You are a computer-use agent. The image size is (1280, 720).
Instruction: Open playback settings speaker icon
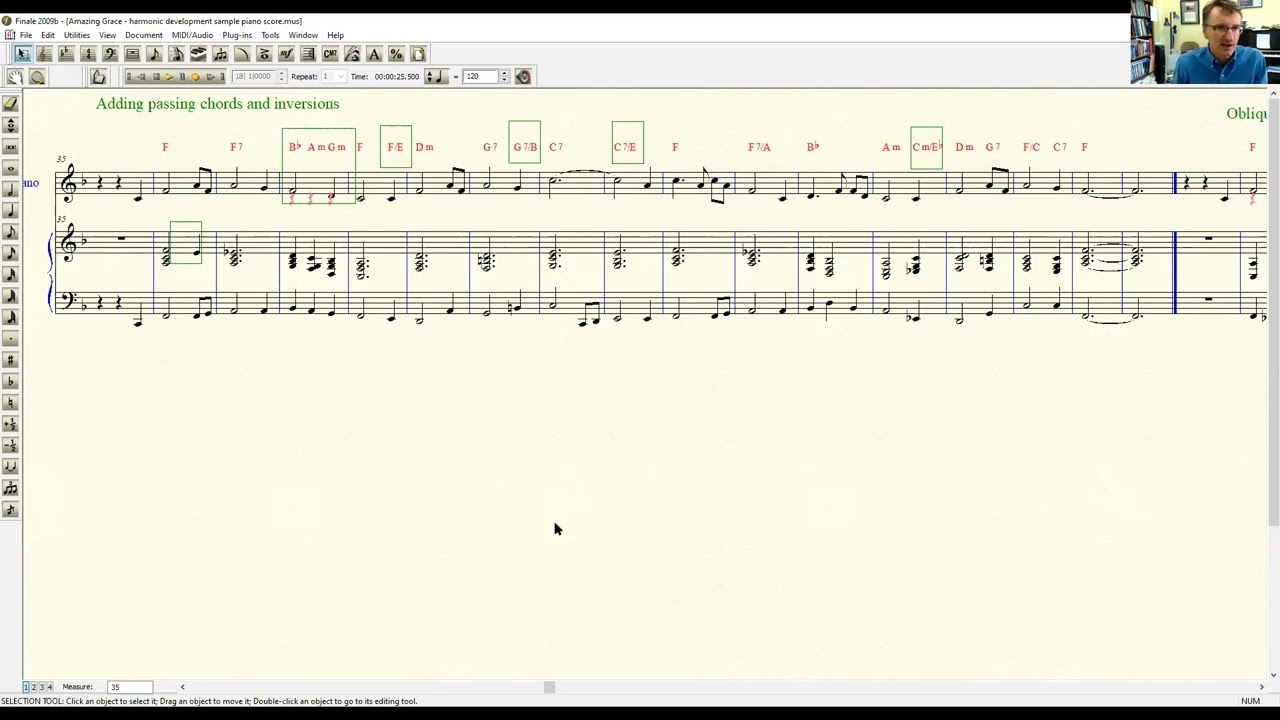[x=523, y=76]
